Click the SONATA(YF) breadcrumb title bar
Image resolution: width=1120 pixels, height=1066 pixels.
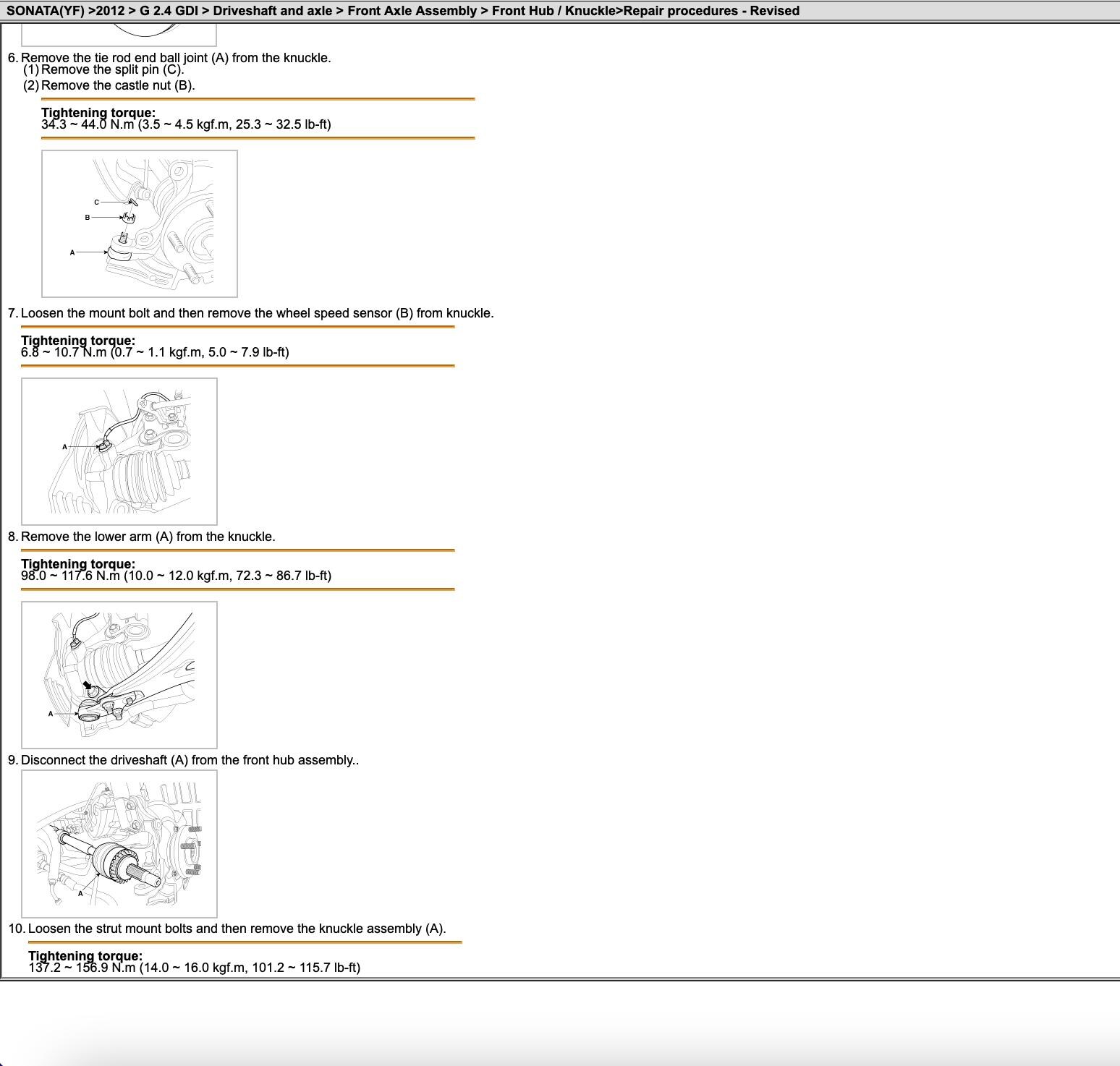tap(402, 11)
